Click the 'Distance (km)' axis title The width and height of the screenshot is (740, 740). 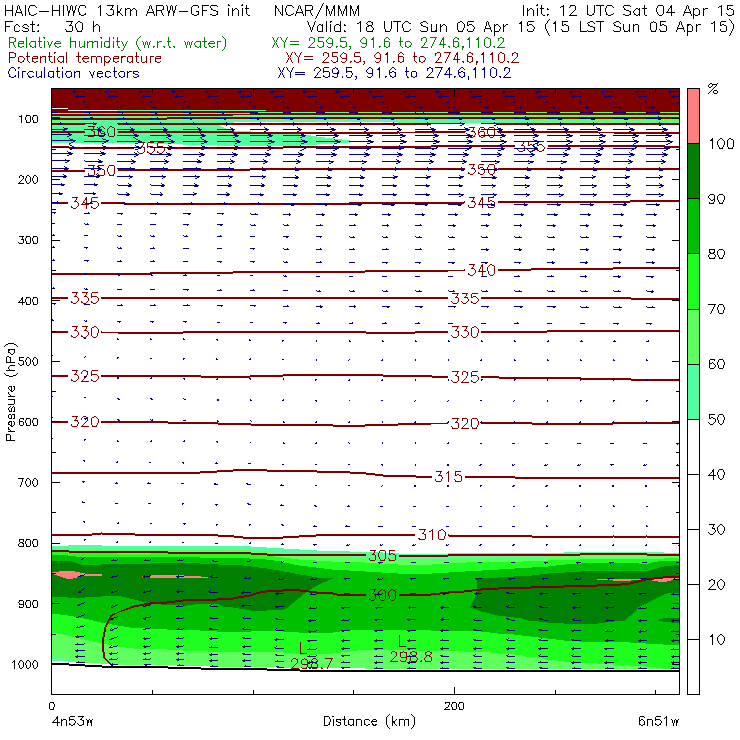[369, 722]
